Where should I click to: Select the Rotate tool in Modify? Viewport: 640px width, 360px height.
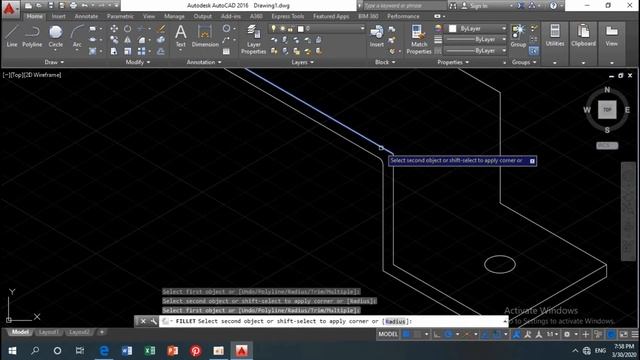[x=128, y=29]
